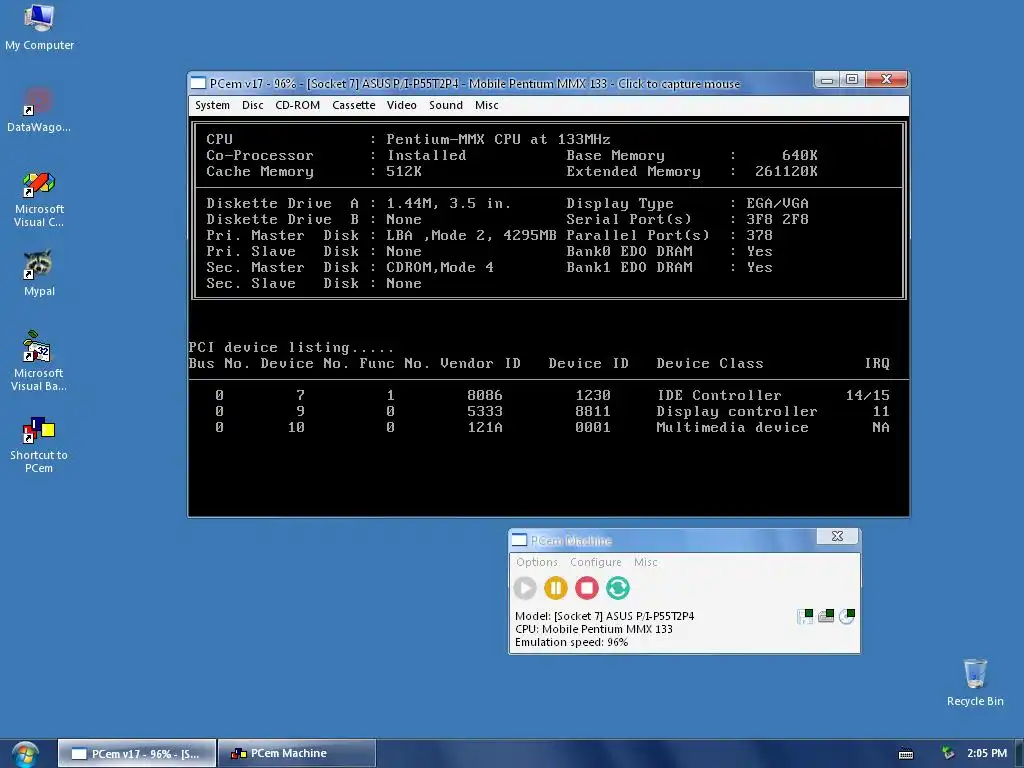Screen dimensions: 1024x768
Task: Open the Misc menu in PCem v17 window
Action: [486, 105]
